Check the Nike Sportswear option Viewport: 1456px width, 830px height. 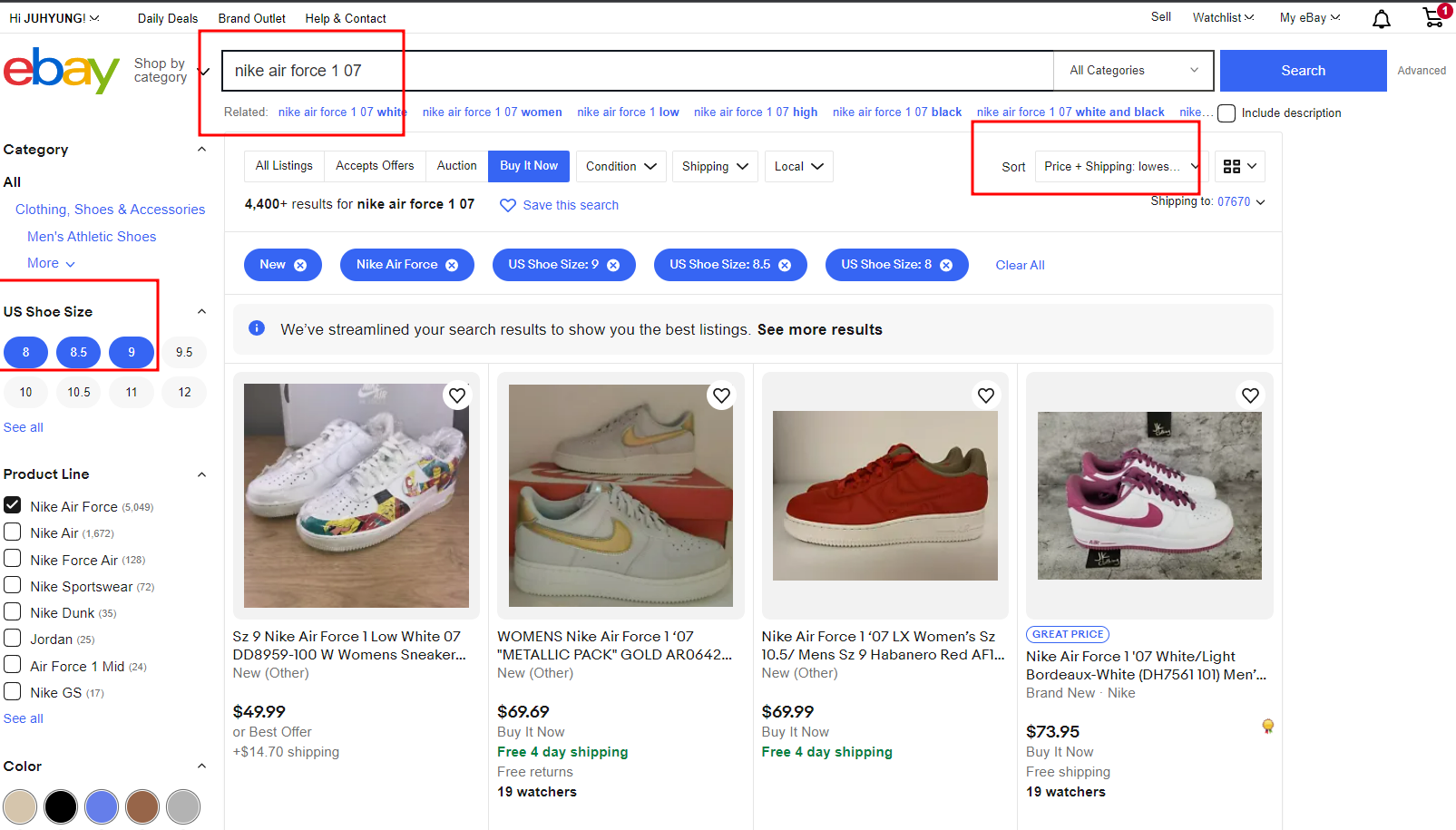coord(13,585)
